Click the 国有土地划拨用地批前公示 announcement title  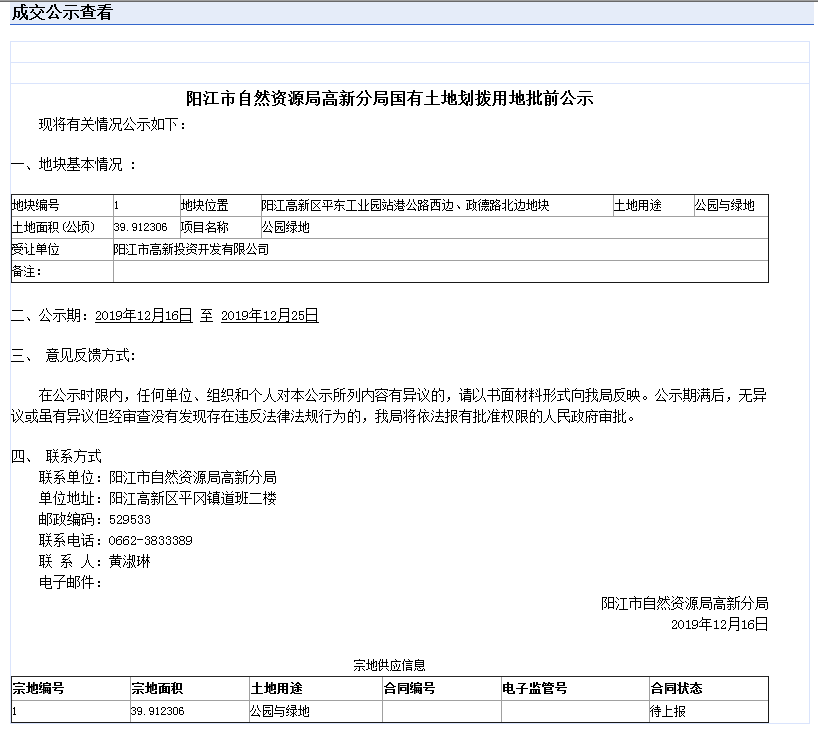390,99
